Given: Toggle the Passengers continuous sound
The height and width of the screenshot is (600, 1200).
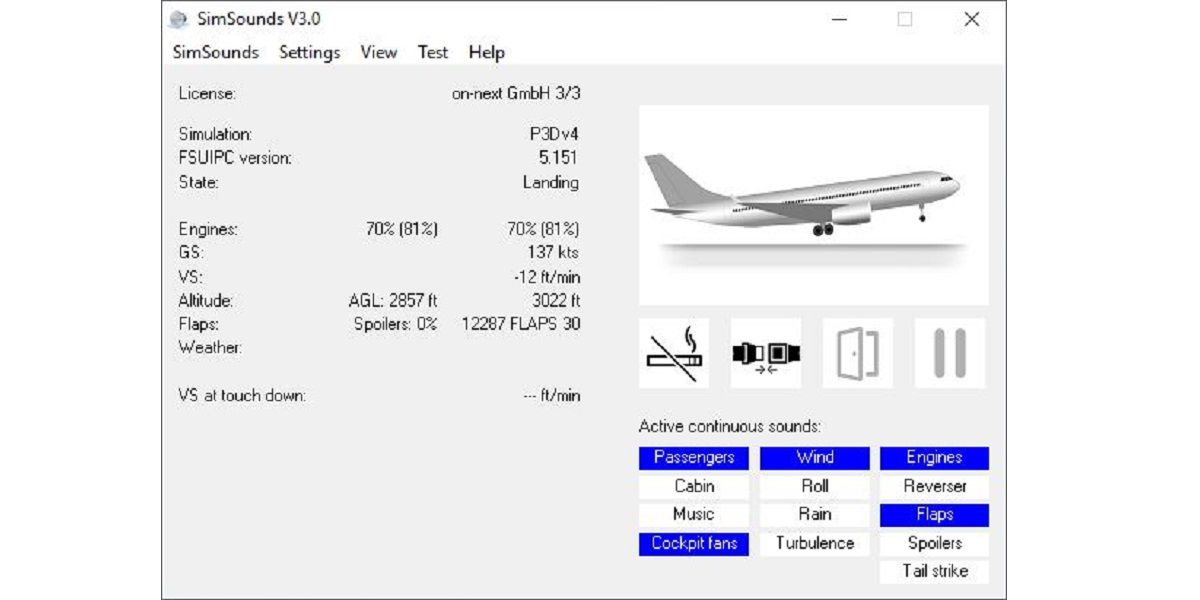Looking at the screenshot, I should coord(694,458).
